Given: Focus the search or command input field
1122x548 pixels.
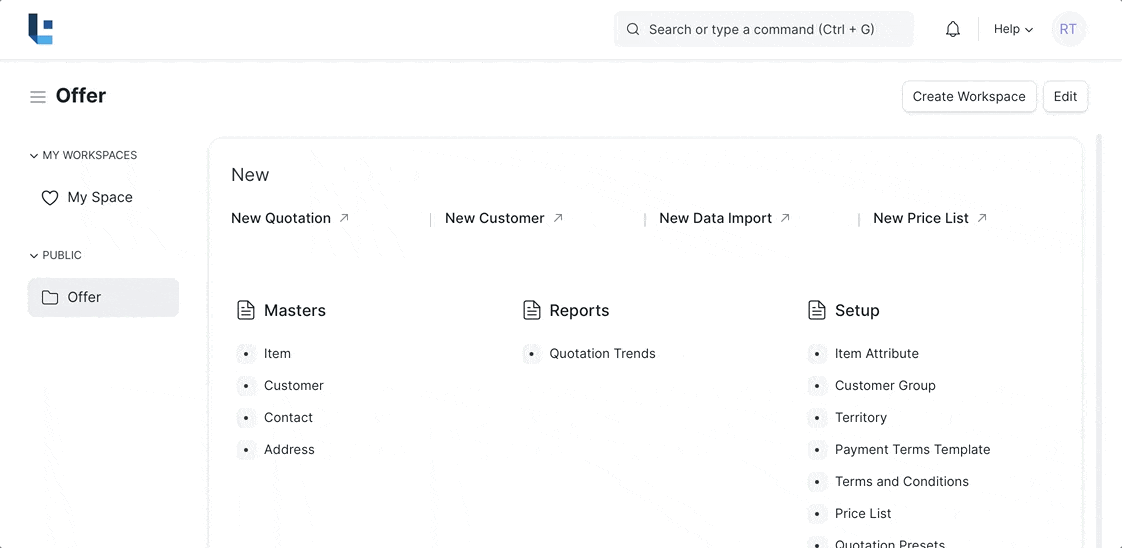Looking at the screenshot, I should click(x=763, y=30).
